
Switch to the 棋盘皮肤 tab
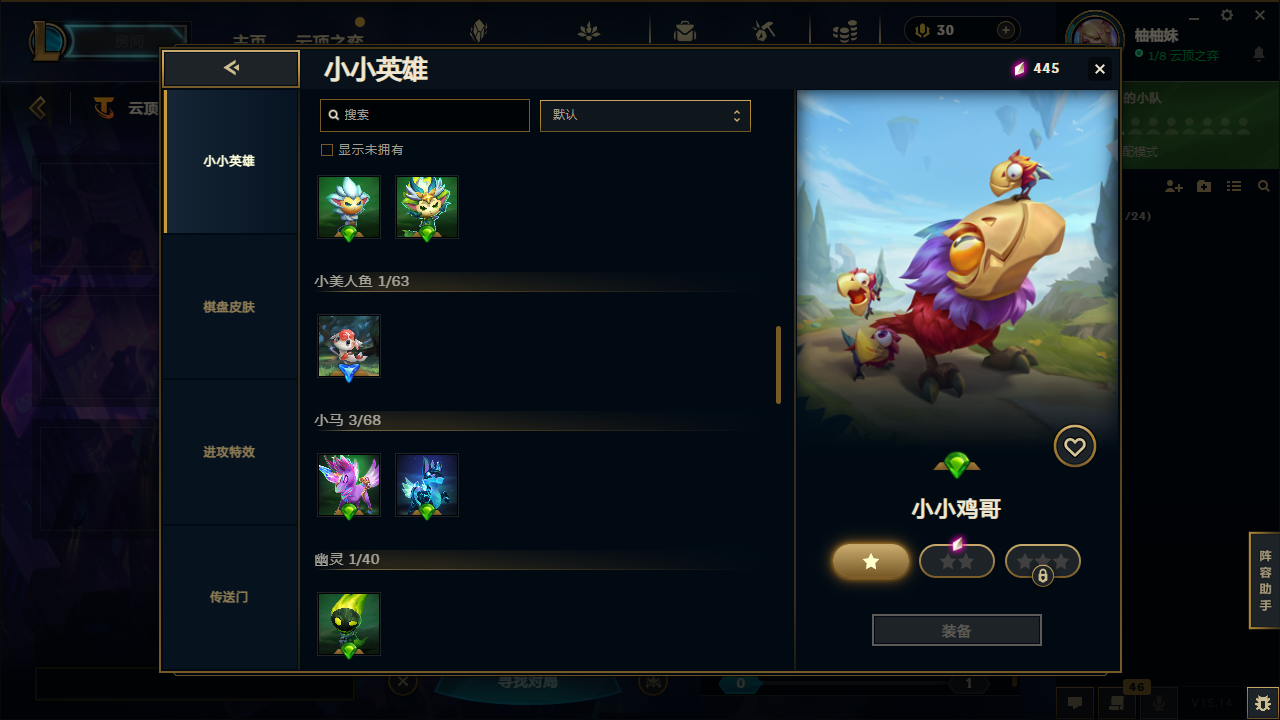tap(229, 307)
